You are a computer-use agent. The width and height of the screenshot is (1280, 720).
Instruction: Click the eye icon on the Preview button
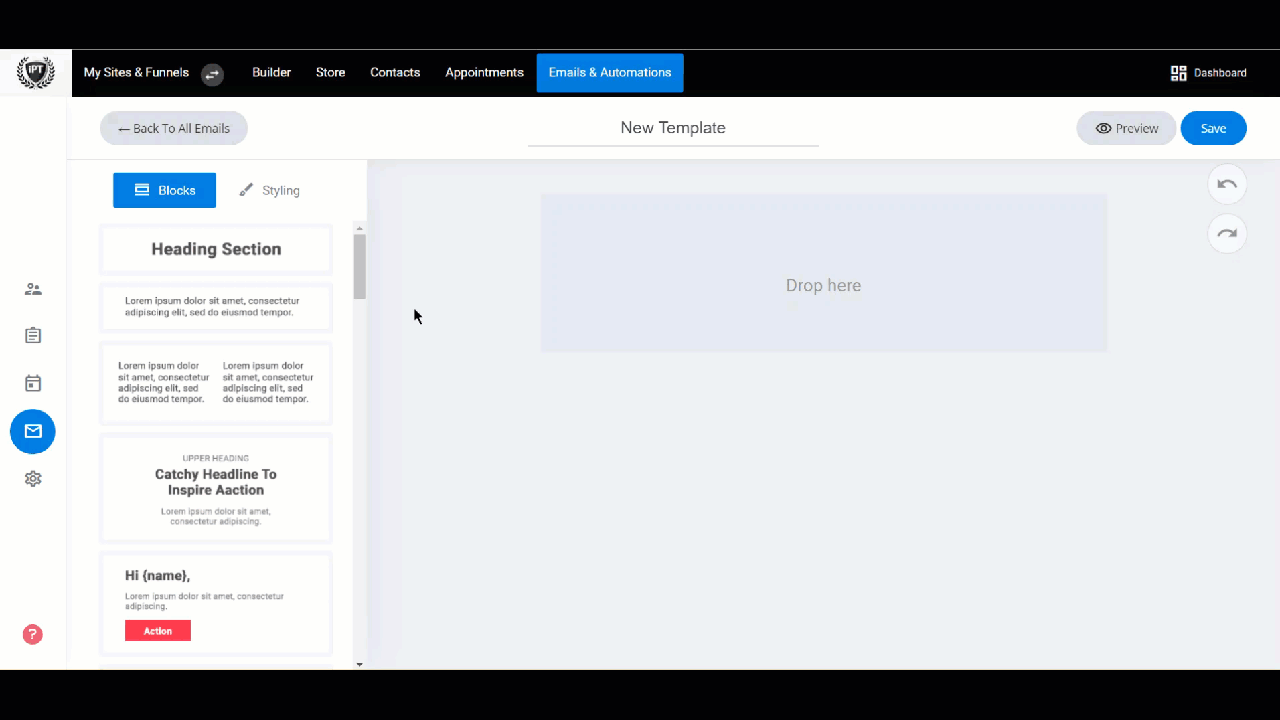pos(1103,128)
